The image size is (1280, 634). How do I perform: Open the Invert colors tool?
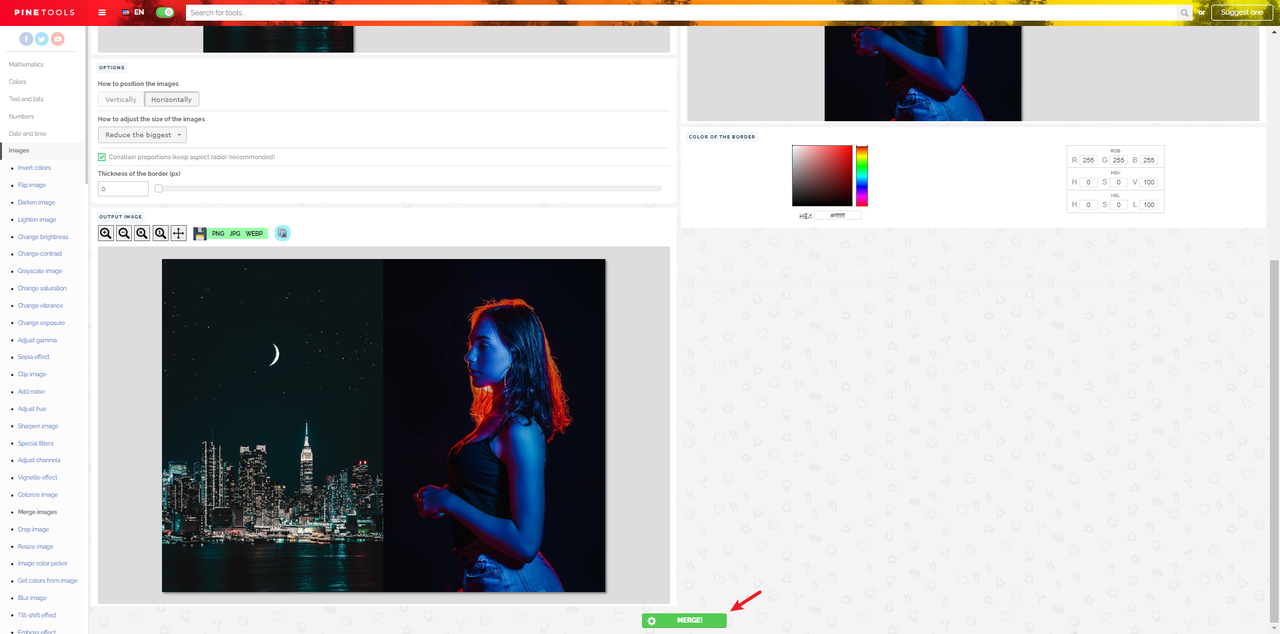click(x=34, y=168)
